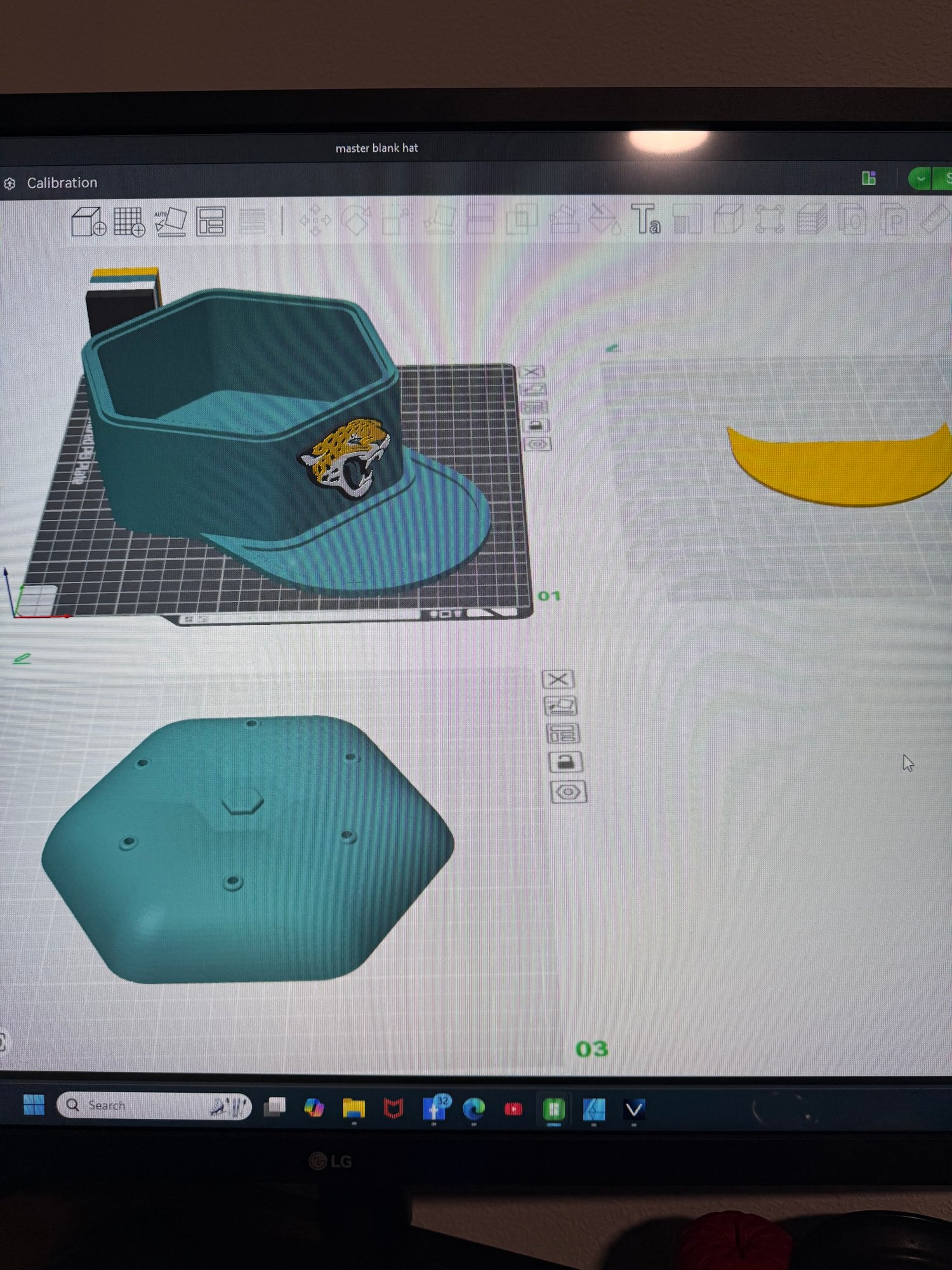This screenshot has width=952, height=1270.
Task: Select the Scale tool
Action: [397, 221]
